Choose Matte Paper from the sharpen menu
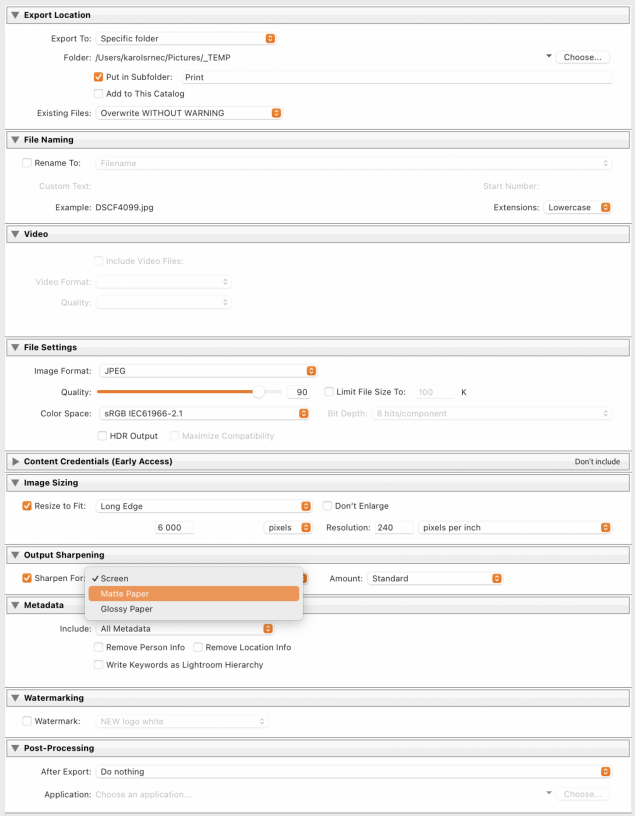635x816 pixels. pyautogui.click(x=194, y=593)
